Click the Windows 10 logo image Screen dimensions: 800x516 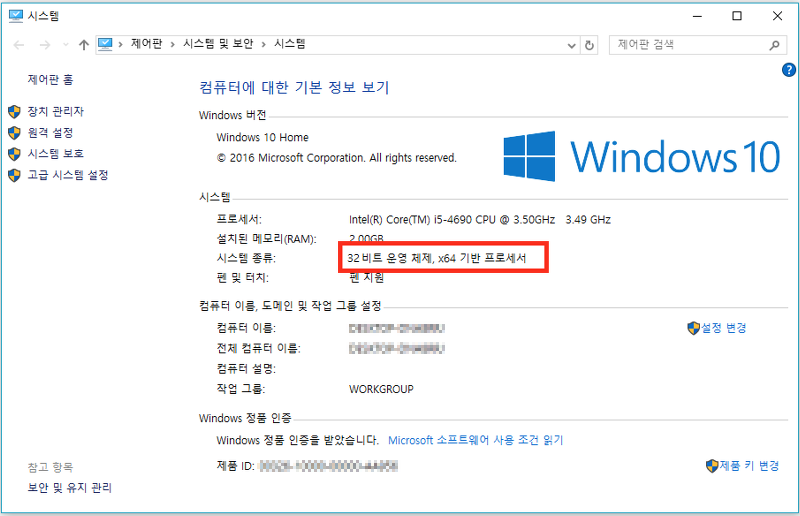(x=641, y=156)
